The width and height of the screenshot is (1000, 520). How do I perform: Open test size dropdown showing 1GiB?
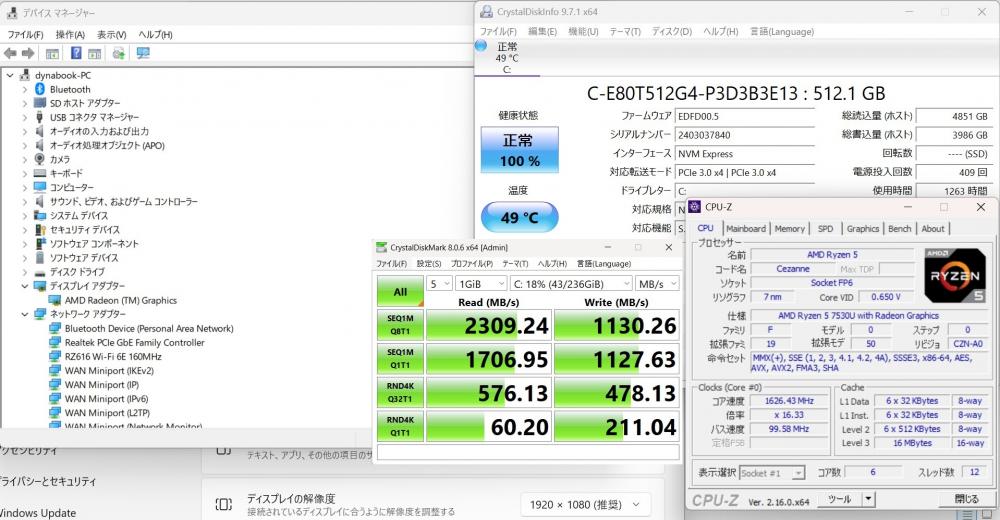pyautogui.click(x=482, y=284)
